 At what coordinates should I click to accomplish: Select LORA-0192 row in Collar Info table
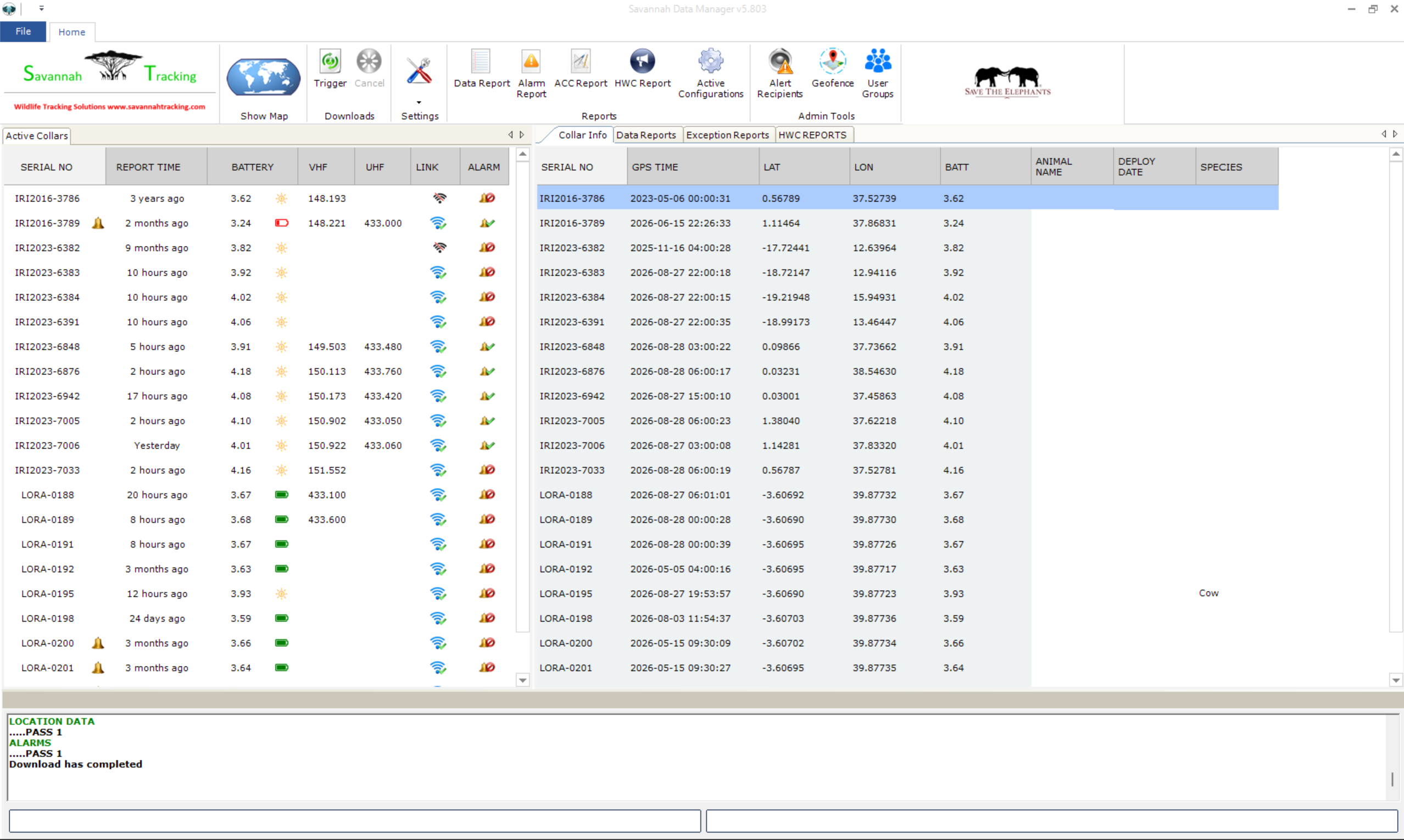coord(907,569)
